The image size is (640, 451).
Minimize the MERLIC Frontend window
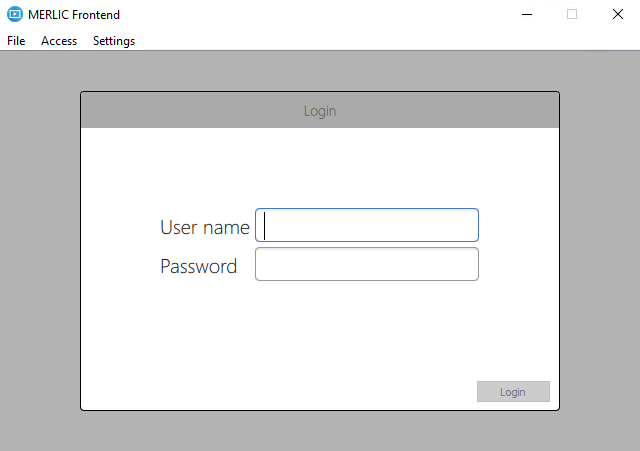pyautogui.click(x=526, y=14)
